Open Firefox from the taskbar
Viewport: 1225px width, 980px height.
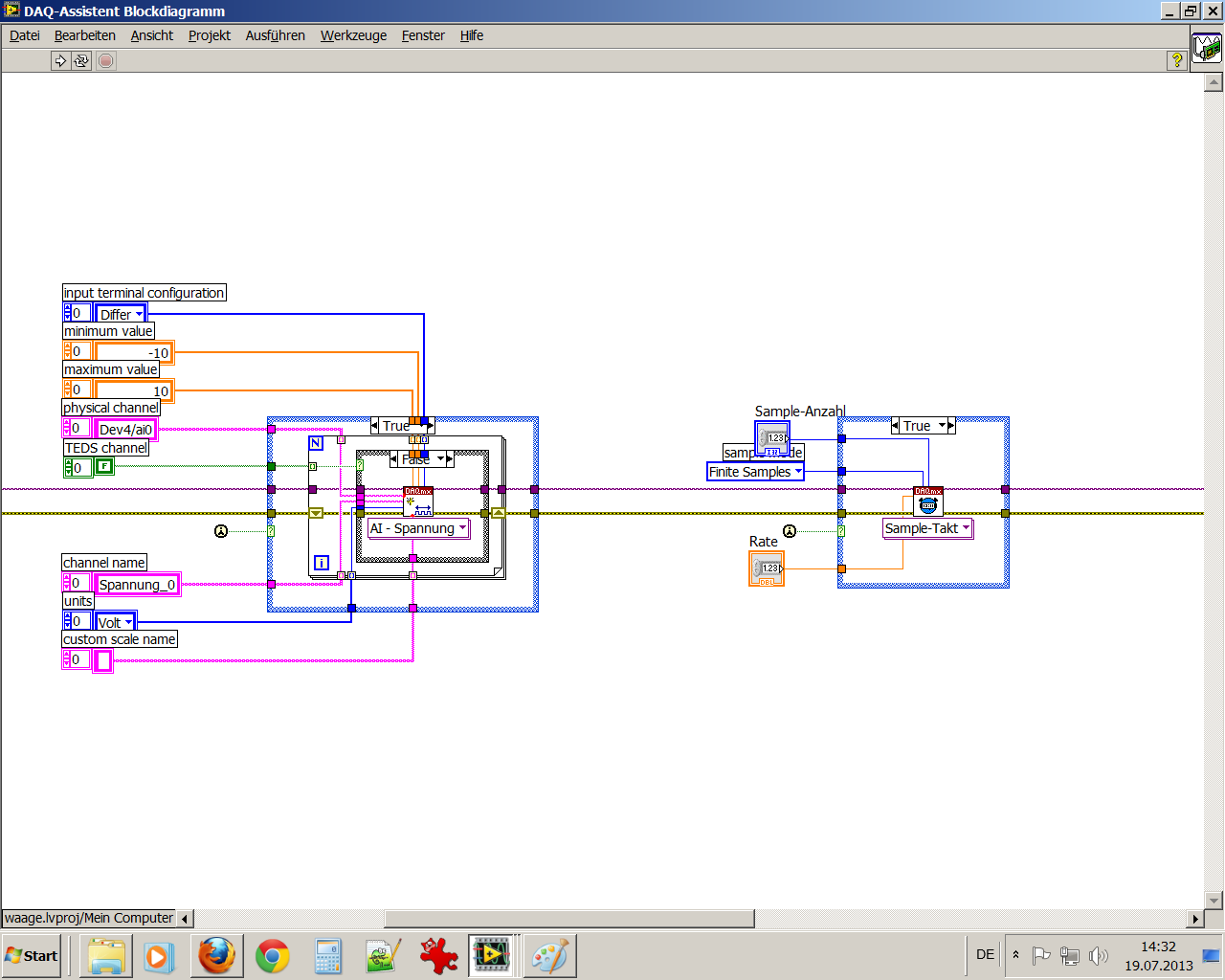click(217, 956)
